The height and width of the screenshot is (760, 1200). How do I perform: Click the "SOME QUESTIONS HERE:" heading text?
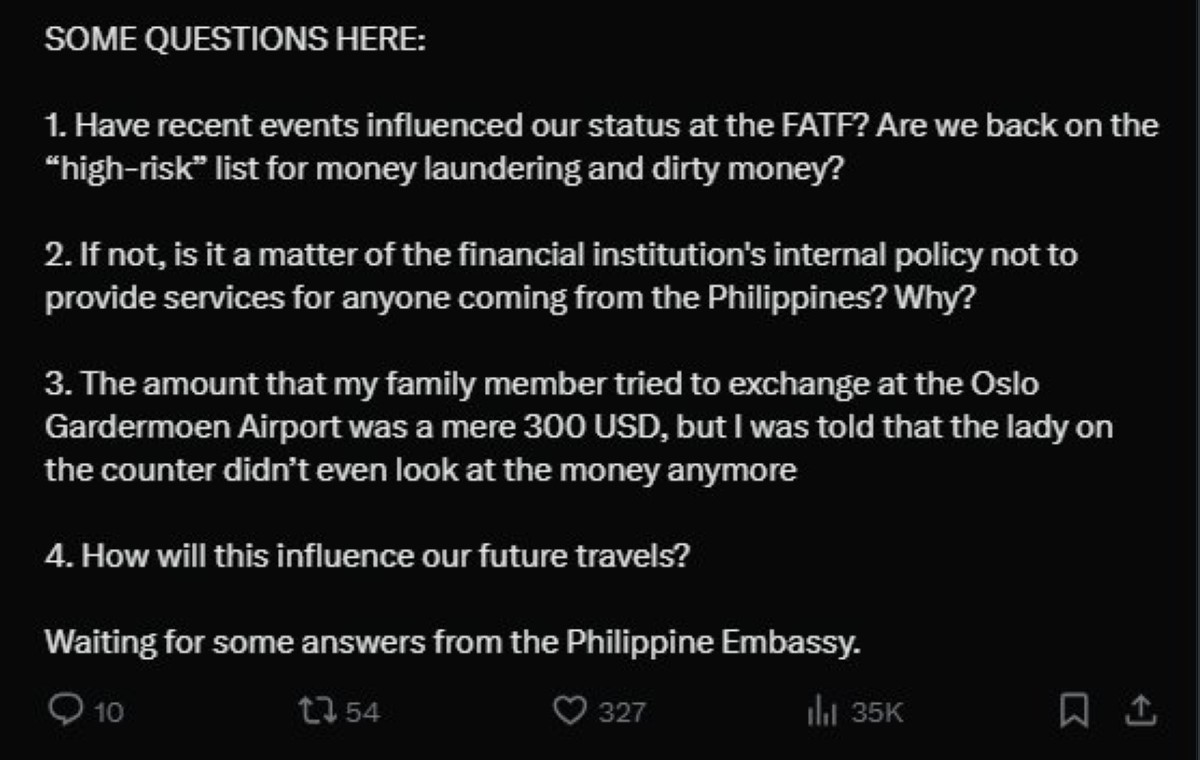(x=236, y=41)
